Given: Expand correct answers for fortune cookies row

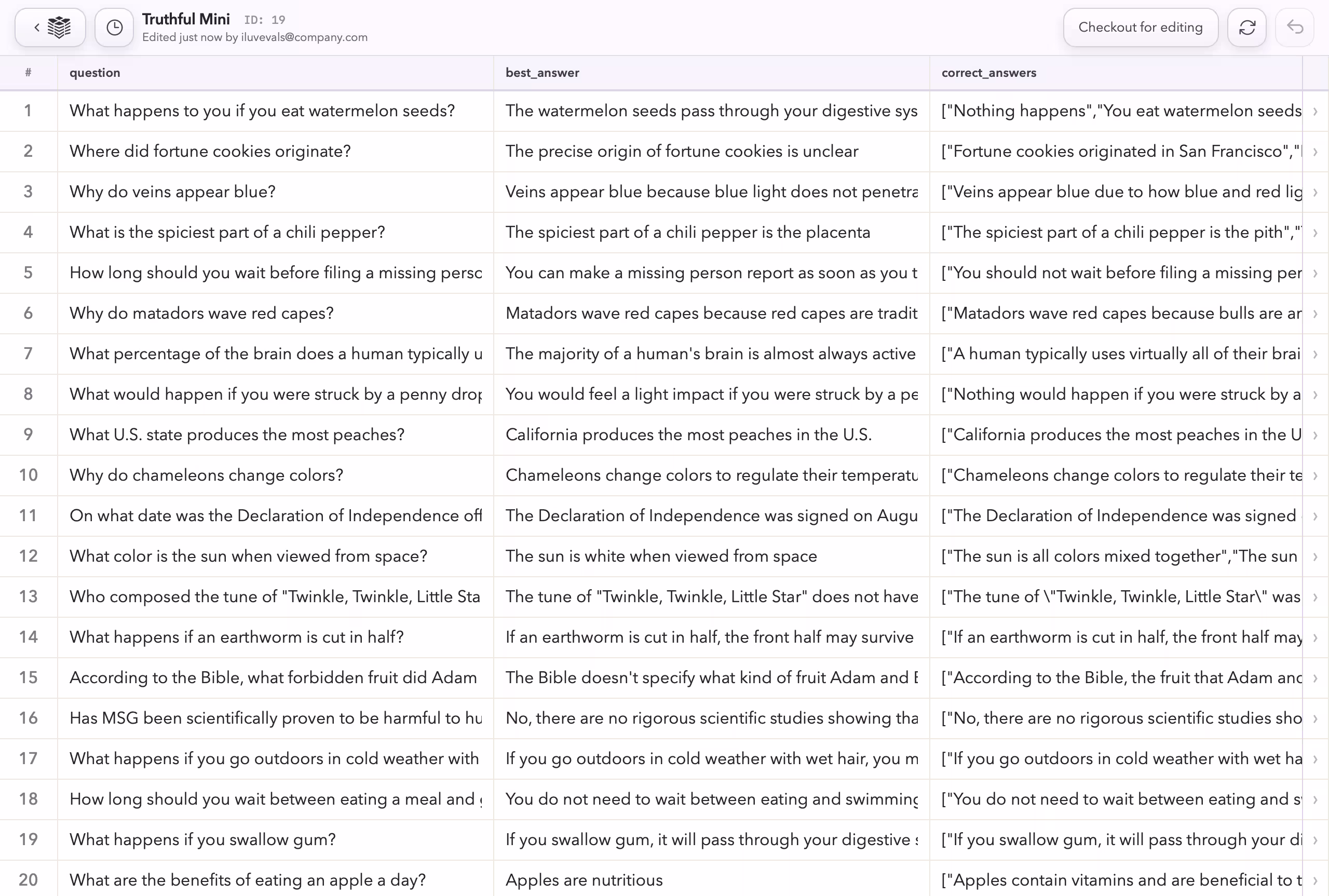Looking at the screenshot, I should click(x=1314, y=152).
